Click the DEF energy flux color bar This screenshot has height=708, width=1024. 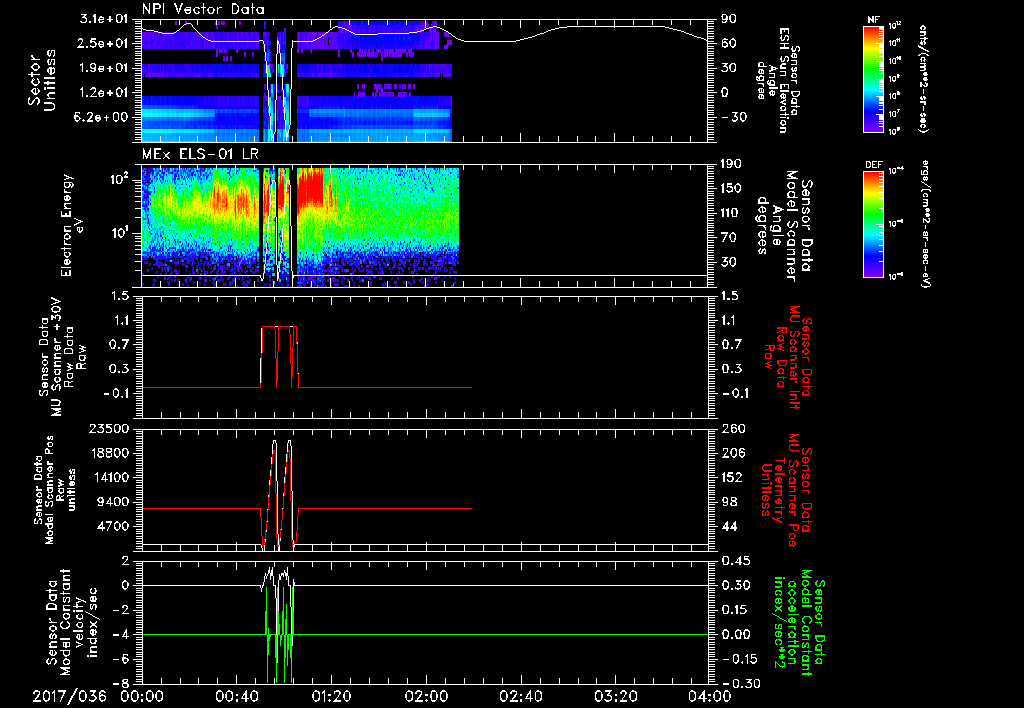pyautogui.click(x=873, y=224)
